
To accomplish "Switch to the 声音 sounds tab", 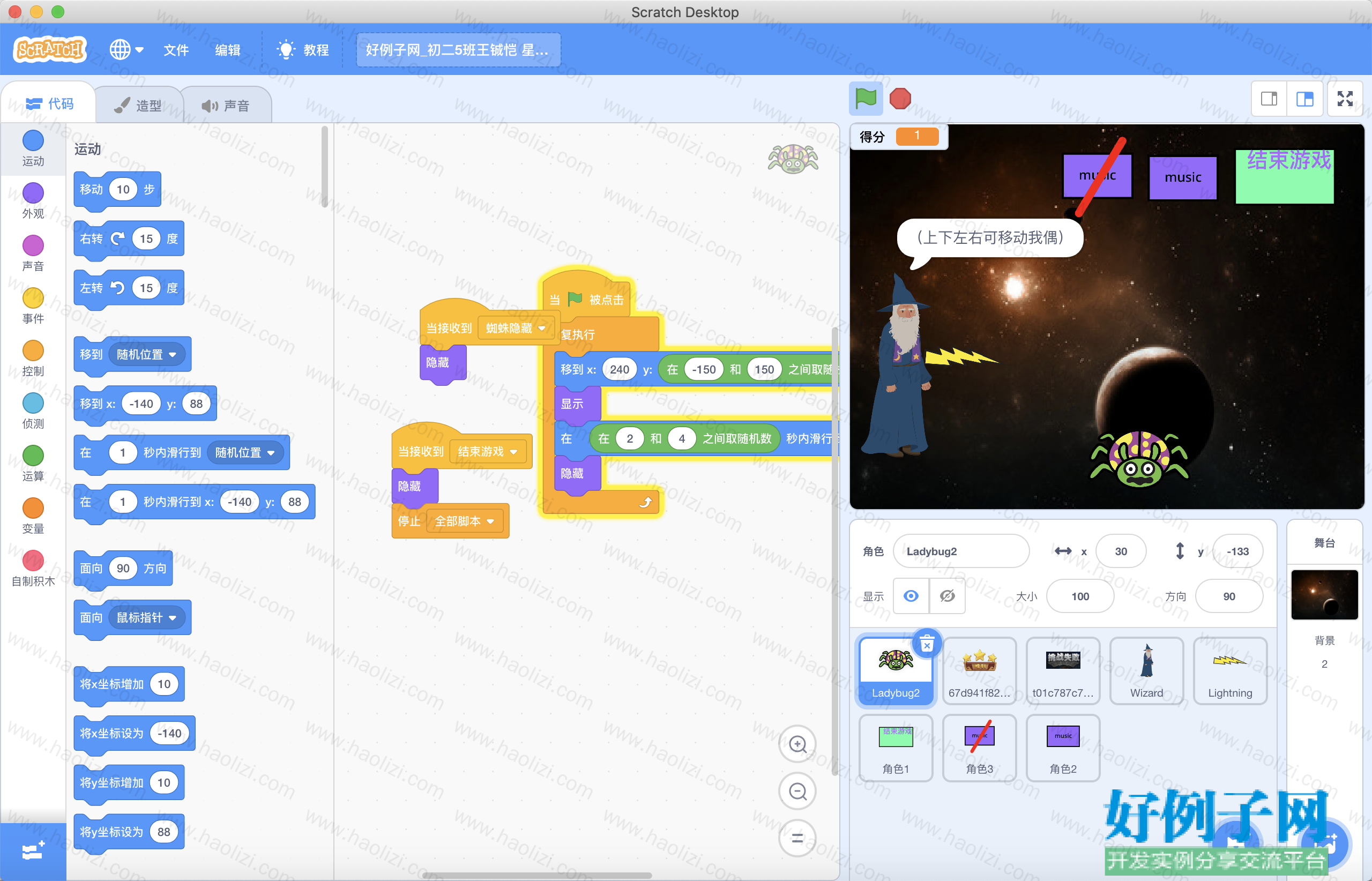I will click(226, 105).
